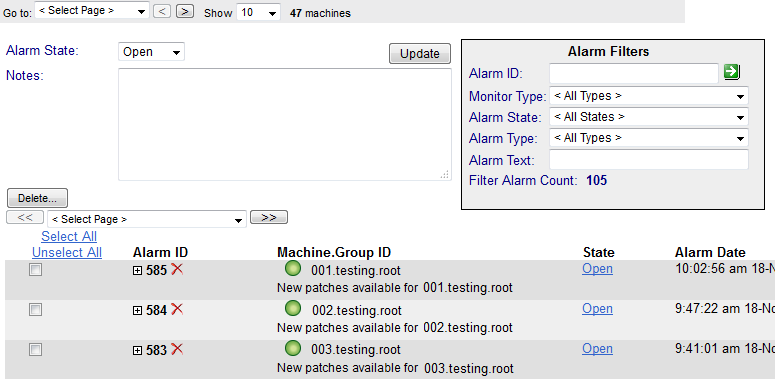Click the Alarm ID filter field
The width and height of the screenshot is (775, 379).
tap(634, 74)
